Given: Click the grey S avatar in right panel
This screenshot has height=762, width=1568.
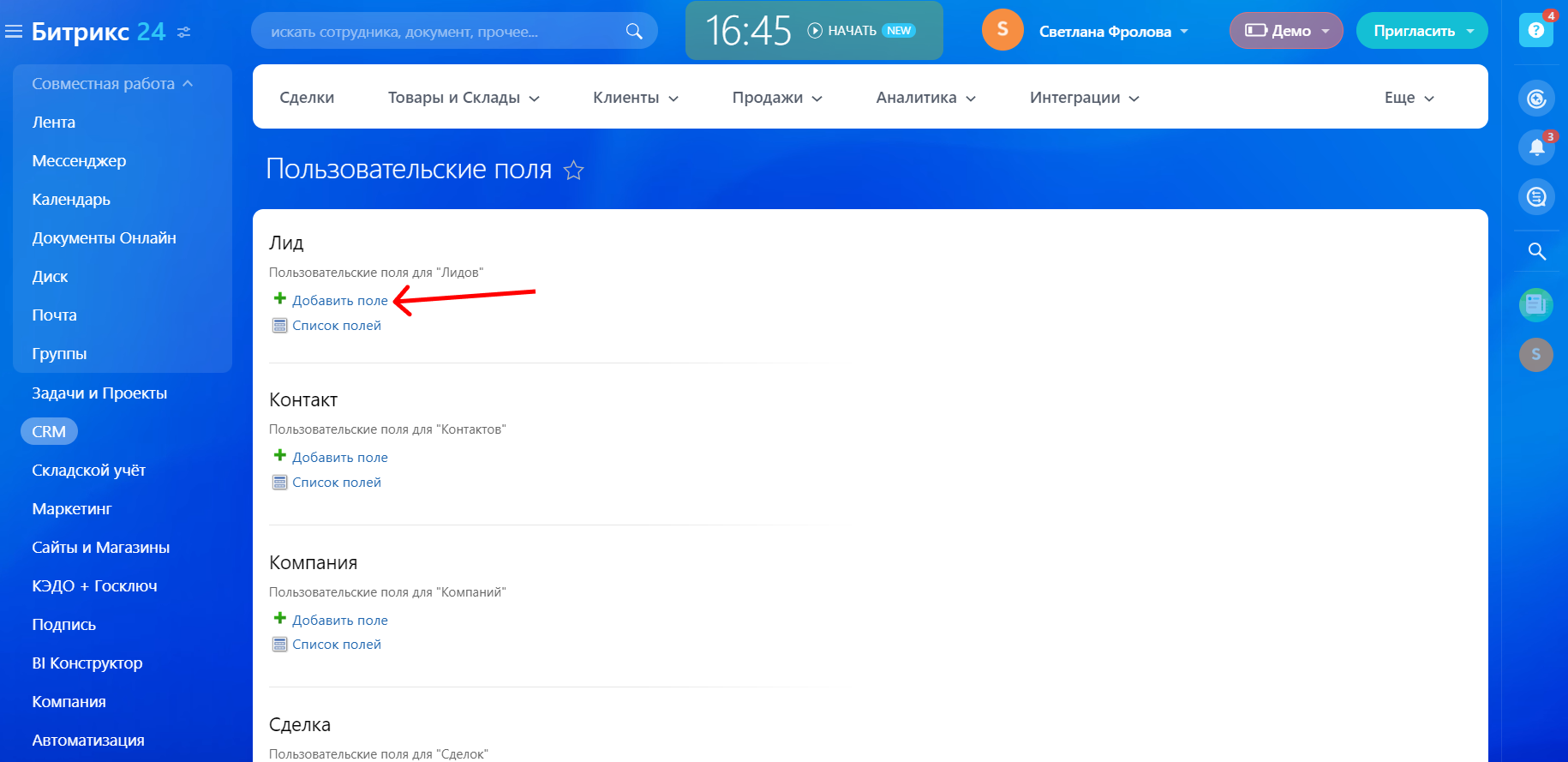Looking at the screenshot, I should click(1536, 354).
